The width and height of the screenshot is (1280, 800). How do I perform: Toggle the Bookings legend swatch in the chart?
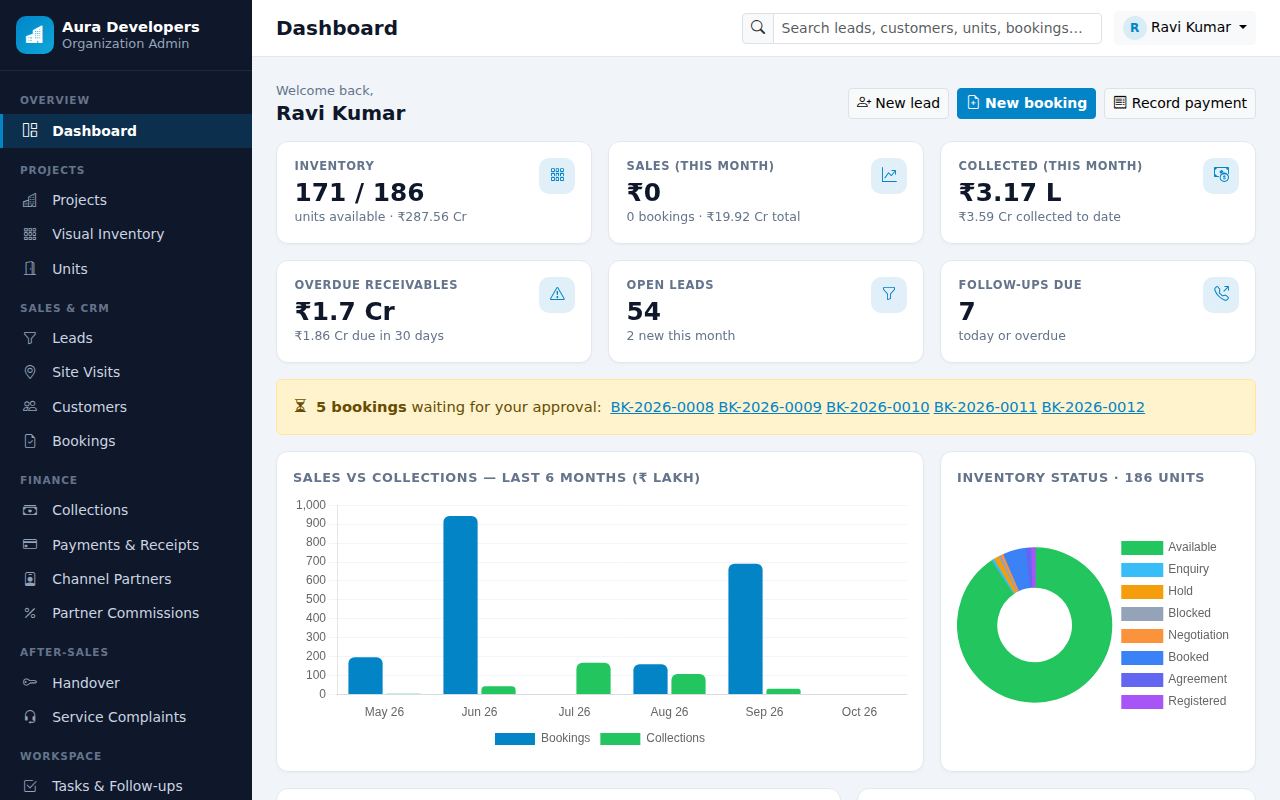(x=515, y=739)
